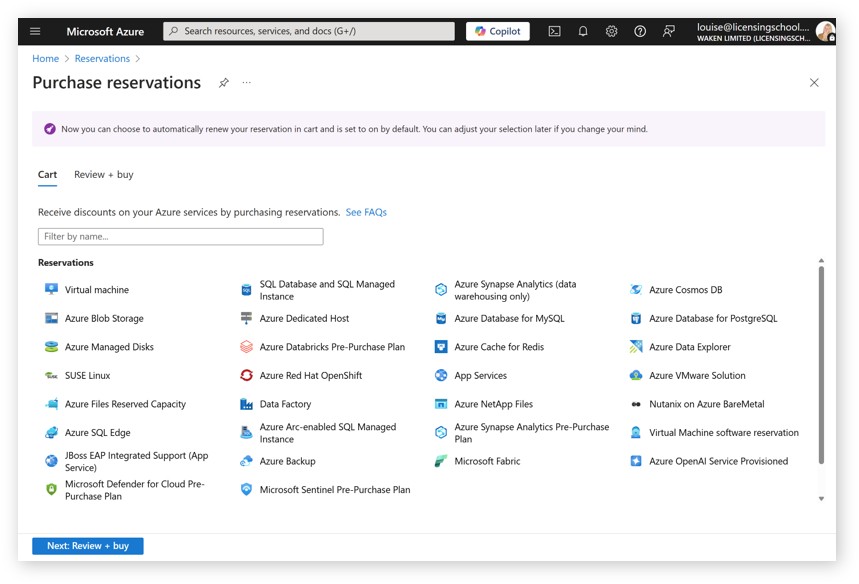Open the See FAQs link
859x584 pixels.
[368, 211]
